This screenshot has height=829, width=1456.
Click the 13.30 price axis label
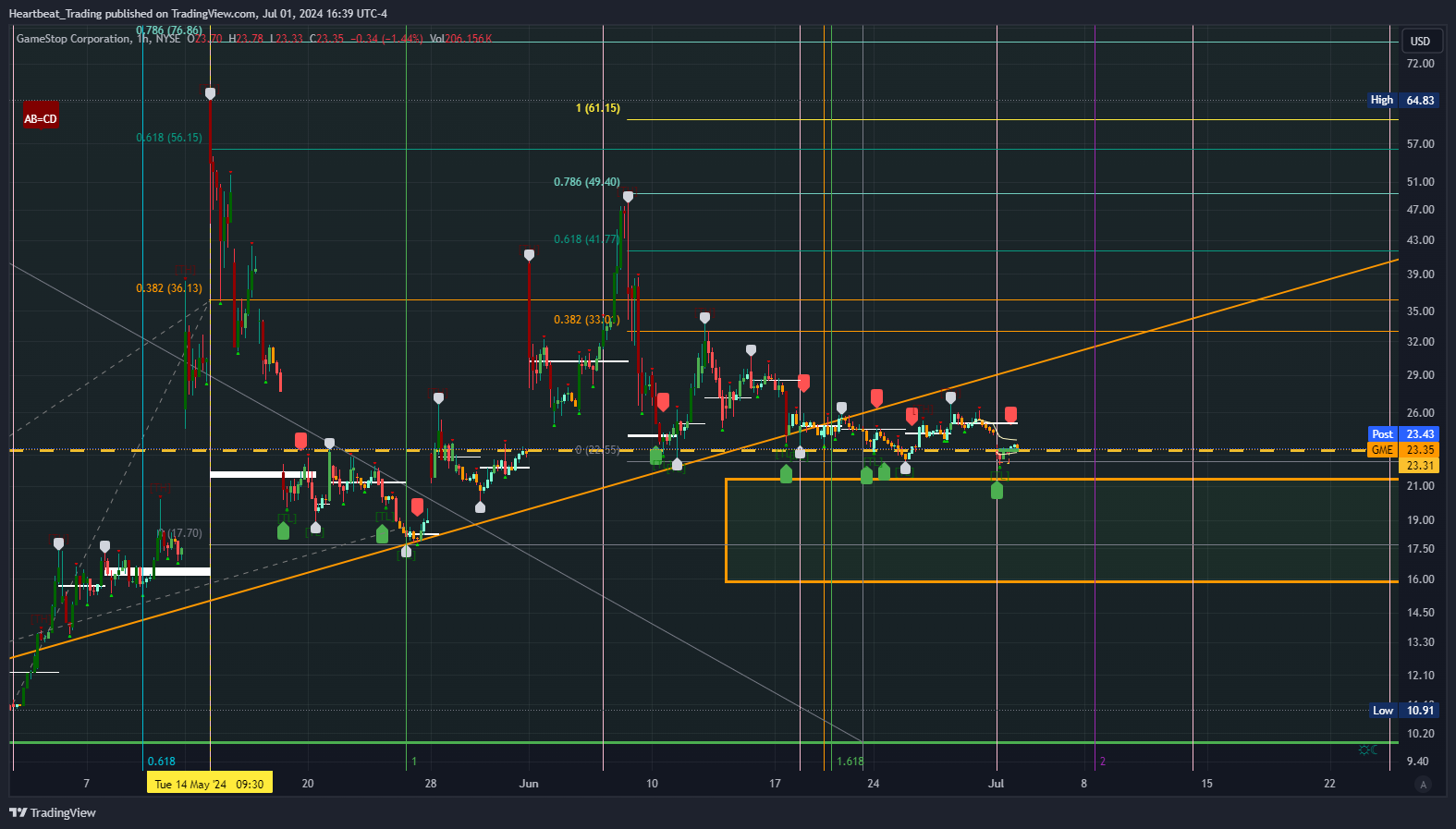pyautogui.click(x=1420, y=642)
